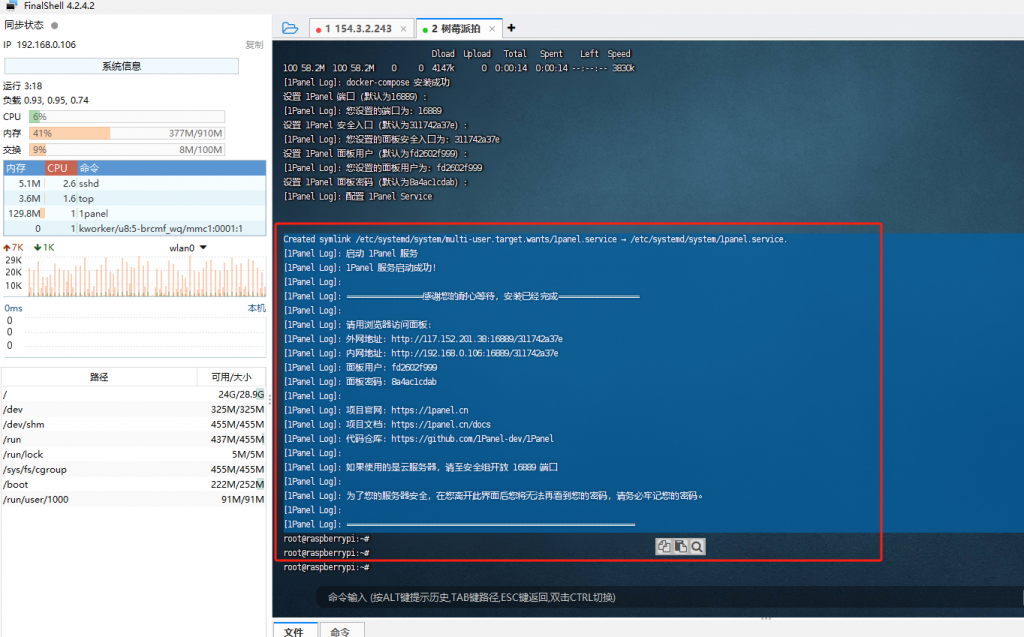Click the '1Panel 服务启动成功!' log line

click(360, 268)
